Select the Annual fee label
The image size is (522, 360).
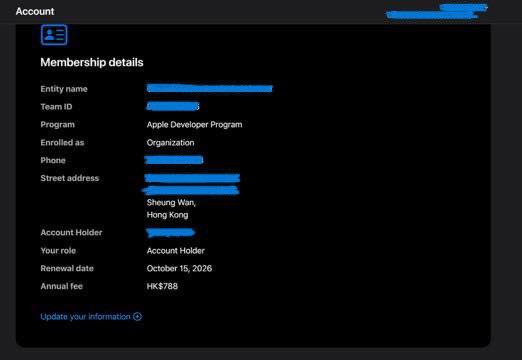(x=62, y=286)
